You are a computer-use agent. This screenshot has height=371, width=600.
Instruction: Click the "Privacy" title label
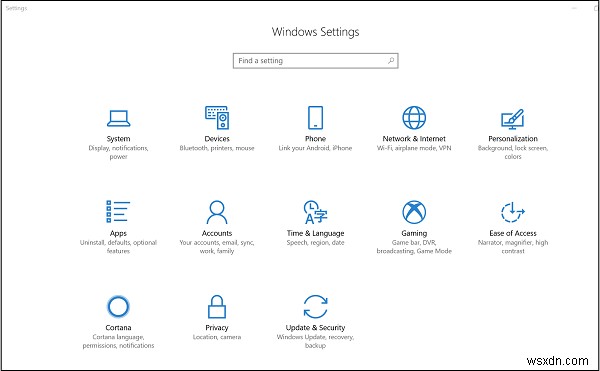click(x=217, y=328)
